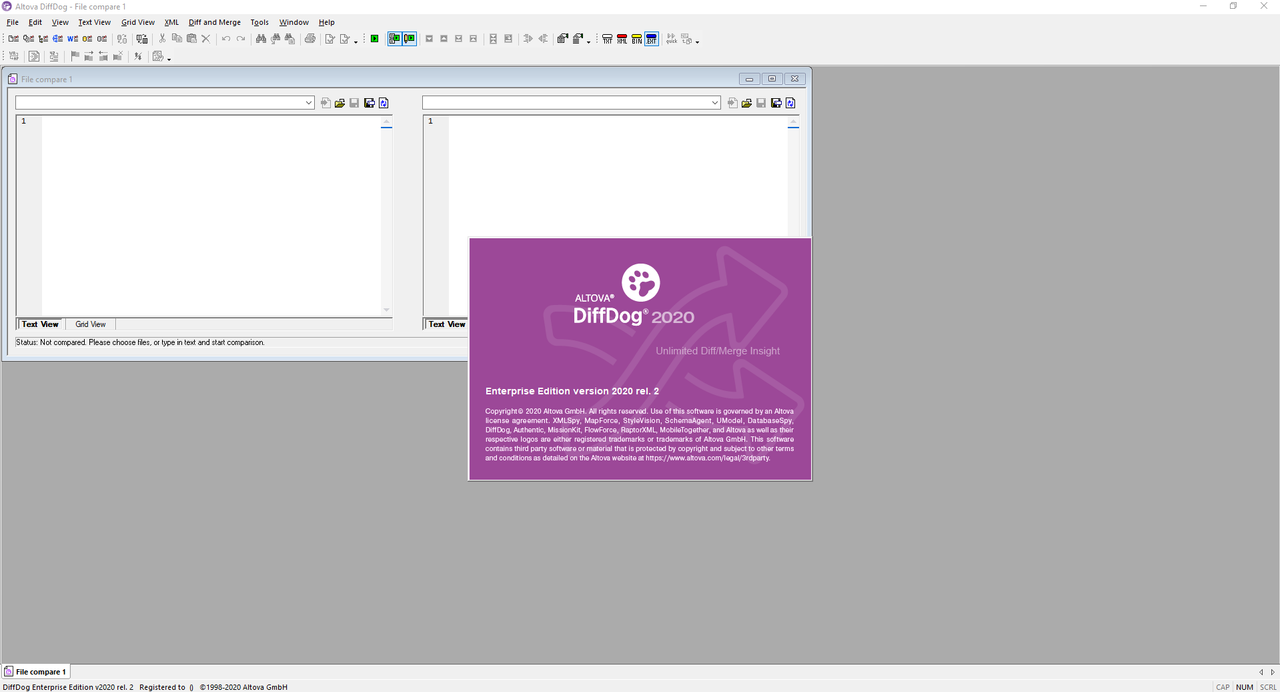Viewport: 1280px width, 692px height.
Task: Expand left pane file path dropdown
Action: pyautogui.click(x=309, y=103)
